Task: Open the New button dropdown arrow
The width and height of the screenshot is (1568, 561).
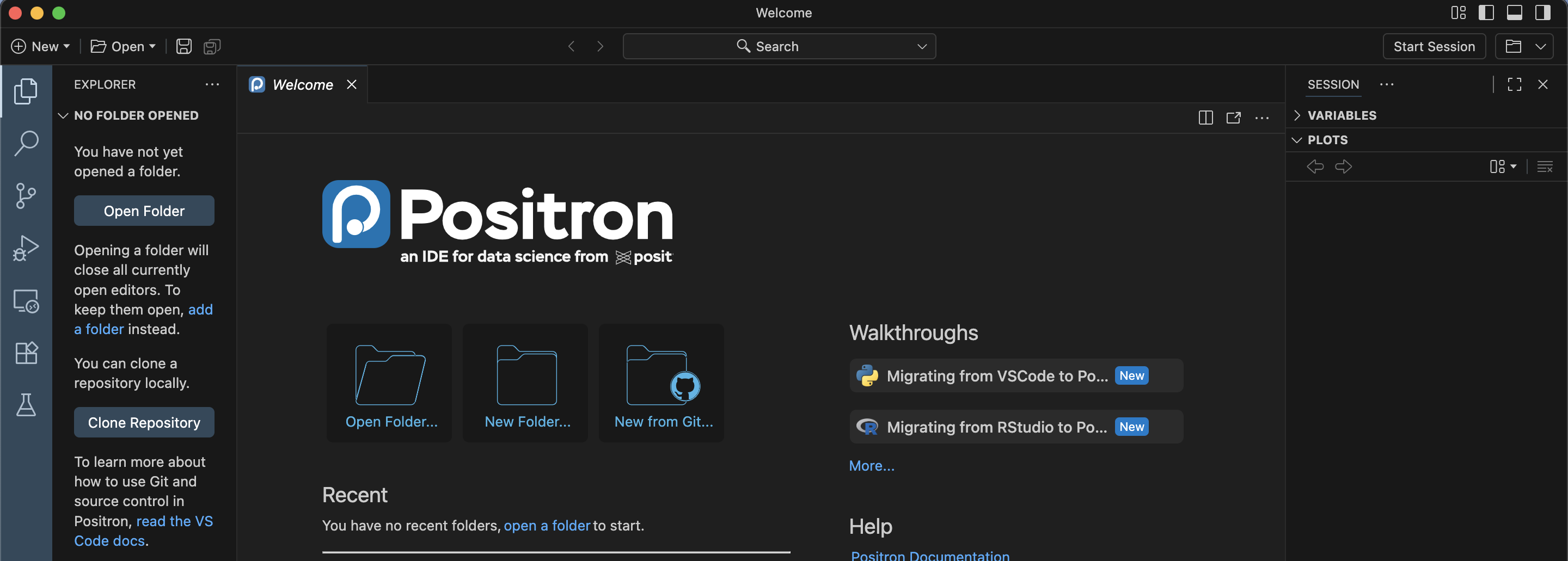Action: (67, 46)
